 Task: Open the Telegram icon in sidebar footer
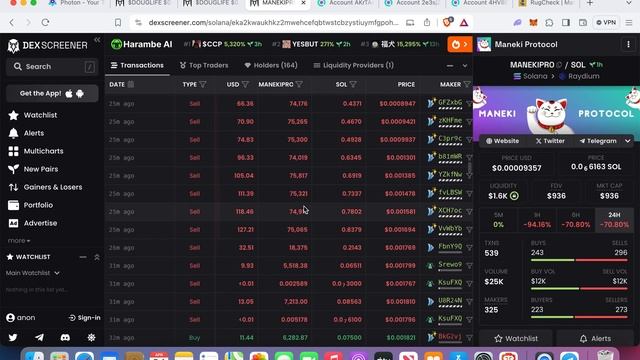pos(39,338)
